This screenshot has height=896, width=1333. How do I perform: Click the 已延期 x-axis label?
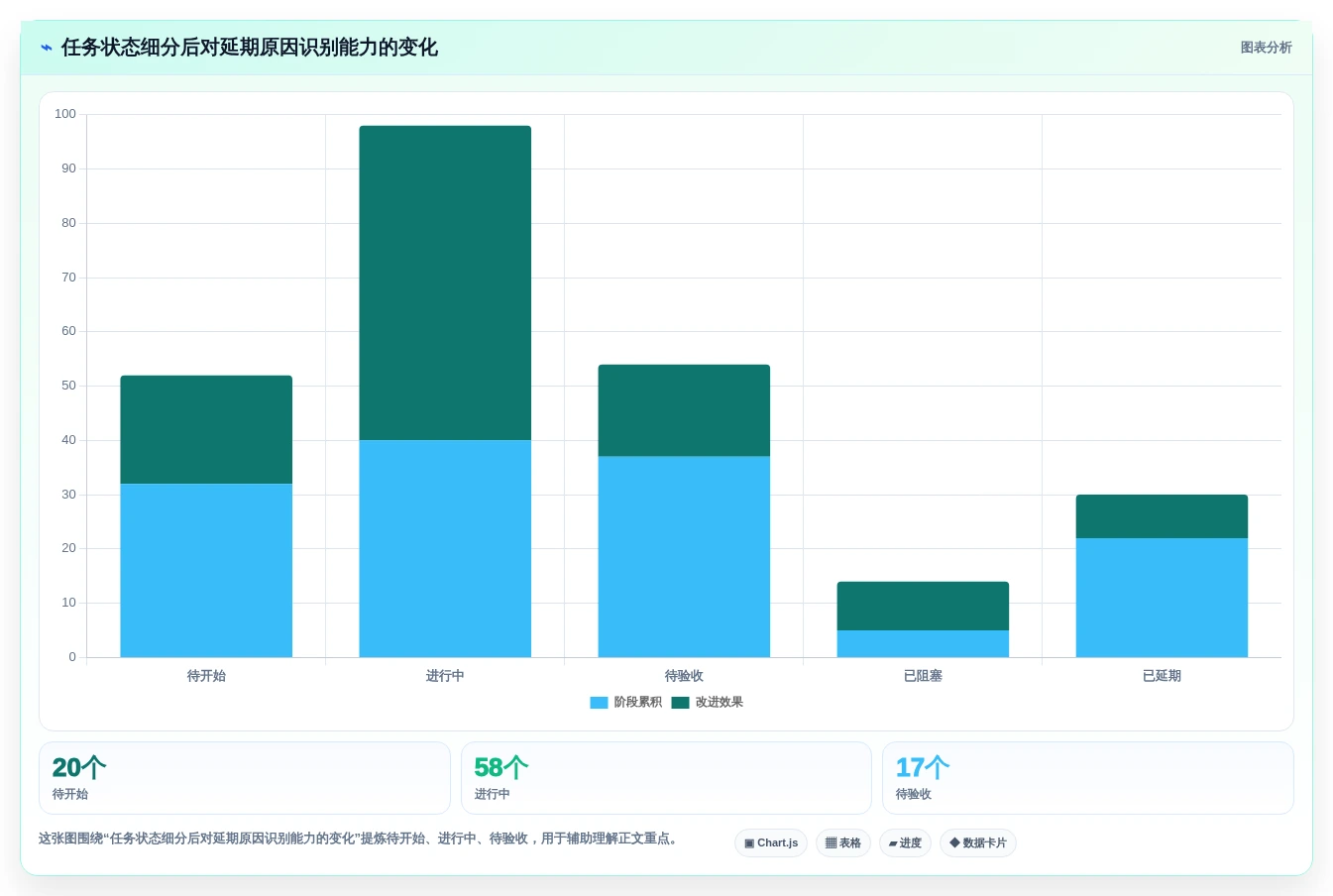[1162, 676]
